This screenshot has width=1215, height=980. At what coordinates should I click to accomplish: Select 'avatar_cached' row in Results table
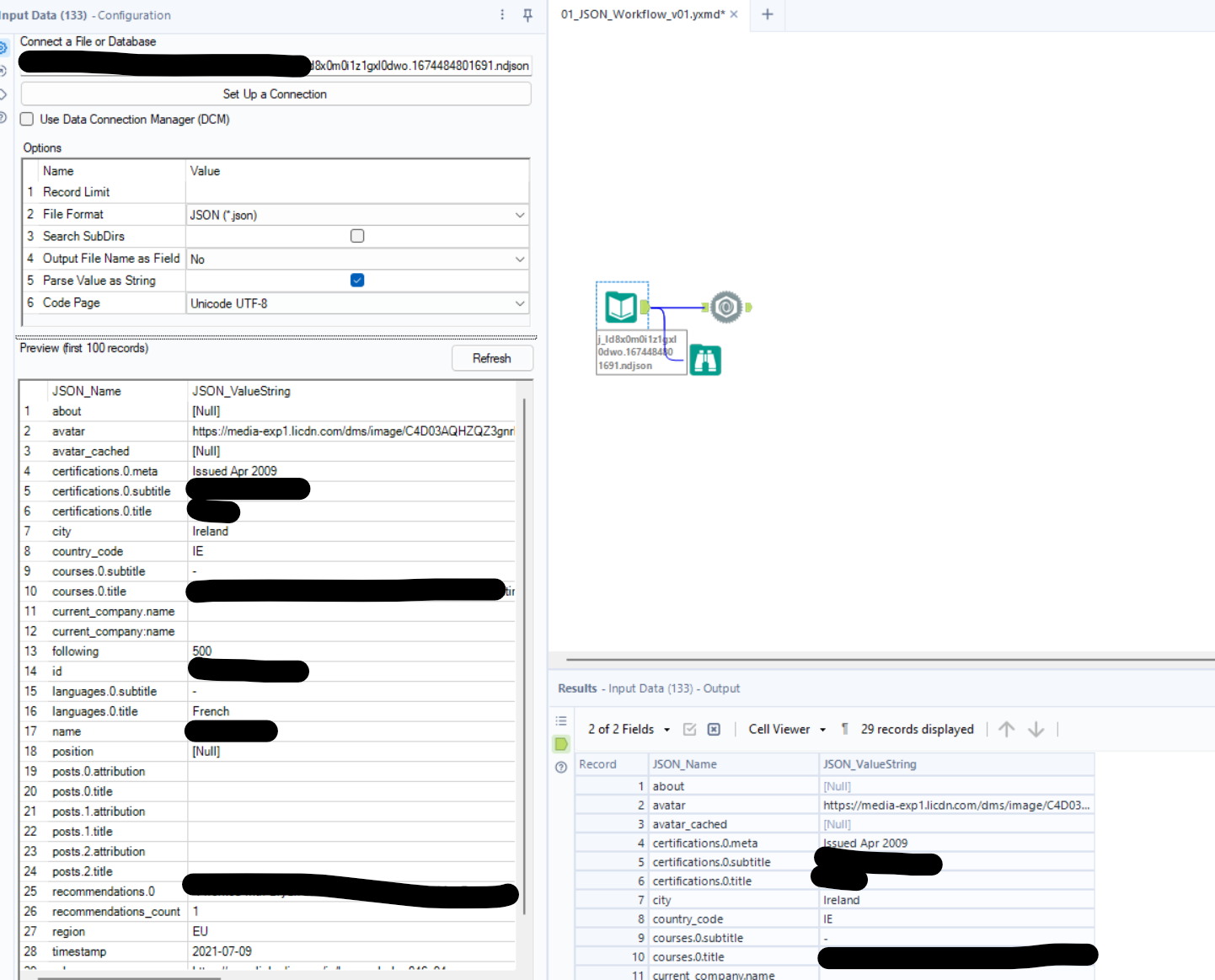coord(834,824)
